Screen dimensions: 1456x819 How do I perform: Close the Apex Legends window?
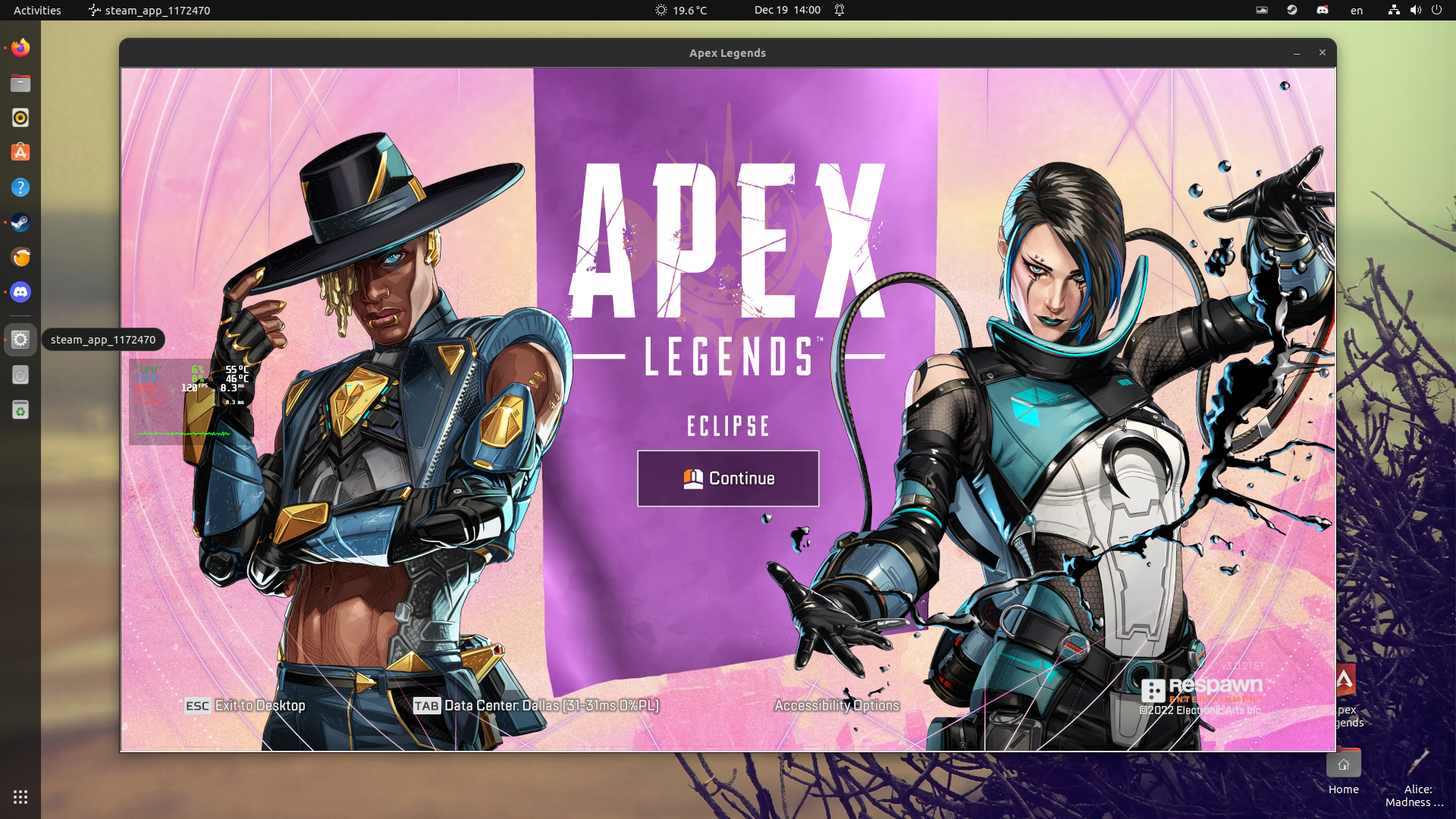[x=1323, y=53]
